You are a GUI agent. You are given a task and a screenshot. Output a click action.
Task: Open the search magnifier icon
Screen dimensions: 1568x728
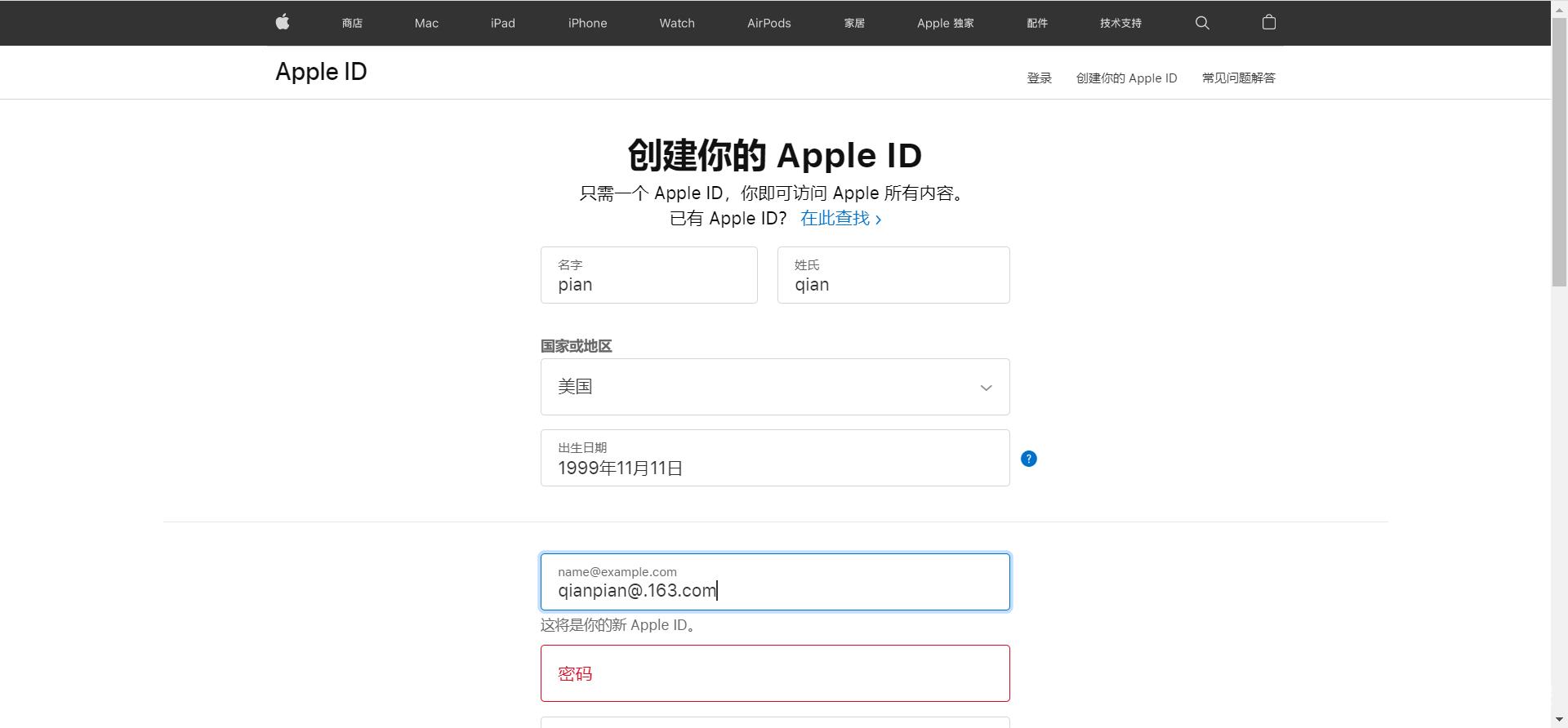point(1202,23)
